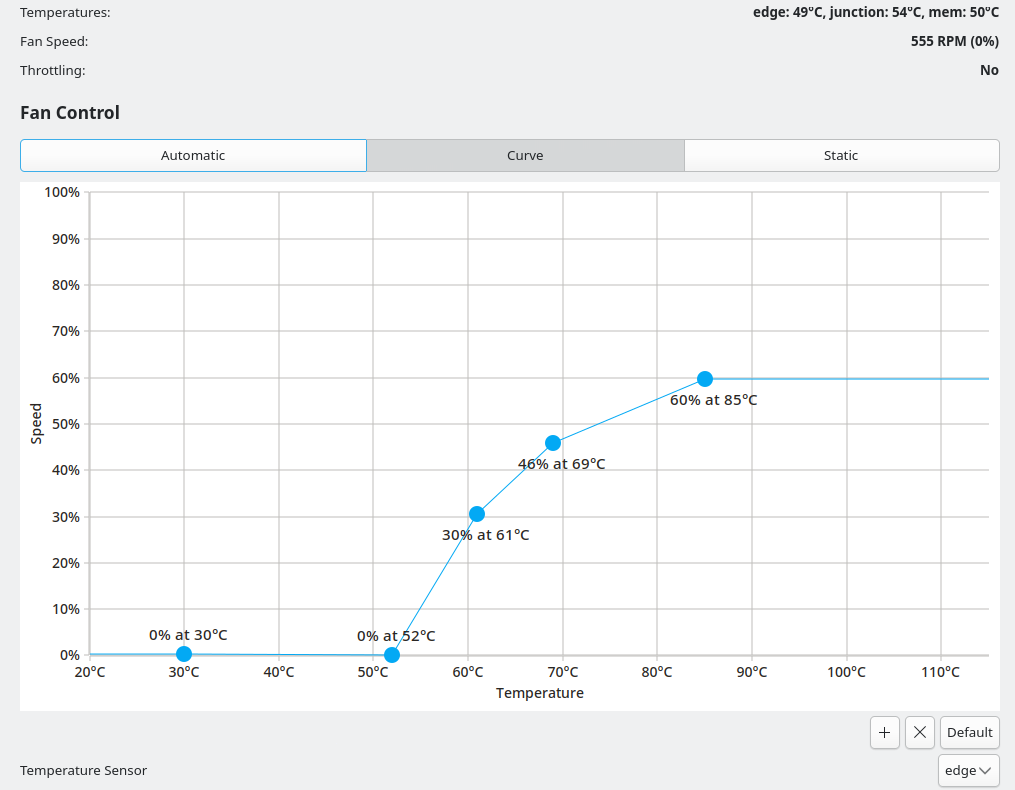Click the edge/junction/mem temperature readings
The height and width of the screenshot is (790, 1015).
click(876, 12)
